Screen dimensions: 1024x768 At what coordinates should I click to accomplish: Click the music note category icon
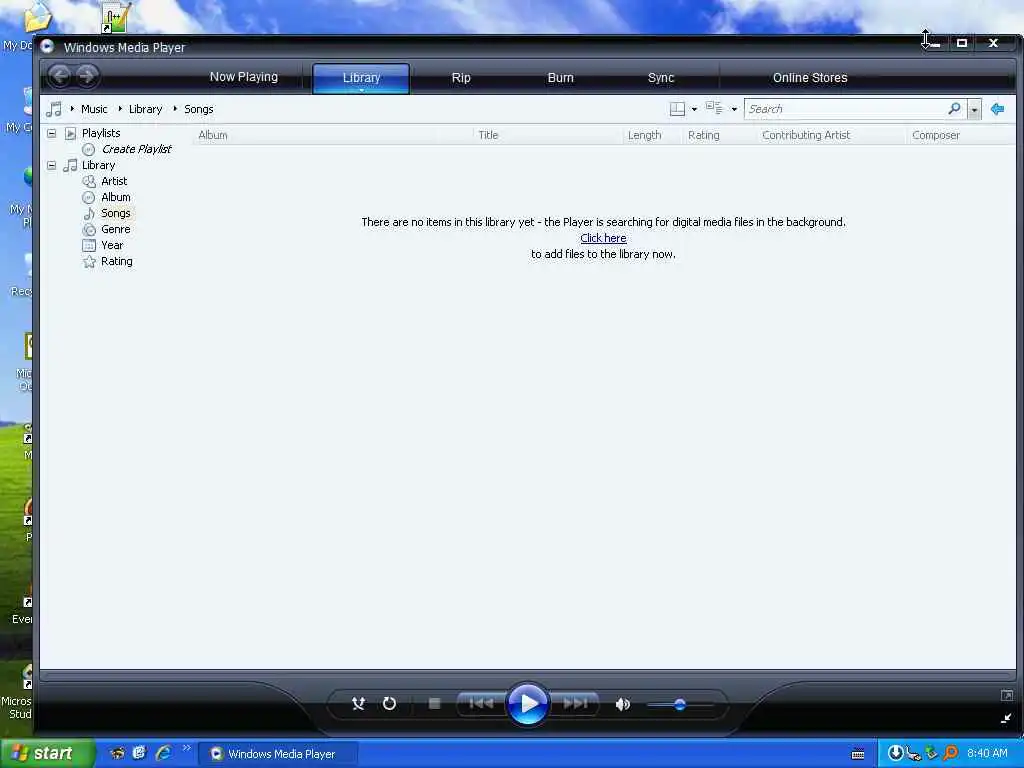54,109
